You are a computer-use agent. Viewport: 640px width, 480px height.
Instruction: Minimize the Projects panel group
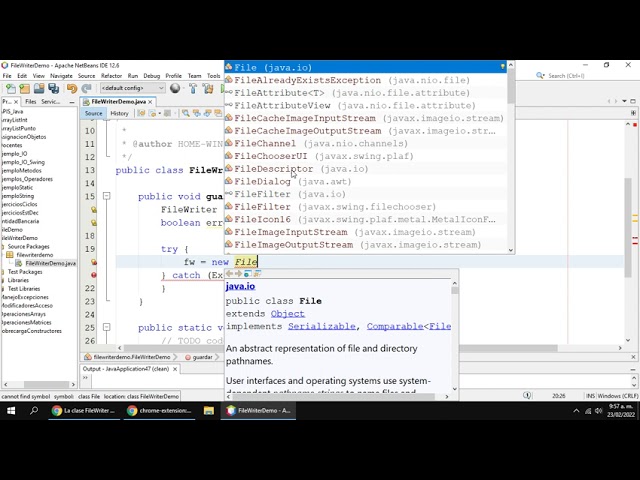click(x=72, y=102)
